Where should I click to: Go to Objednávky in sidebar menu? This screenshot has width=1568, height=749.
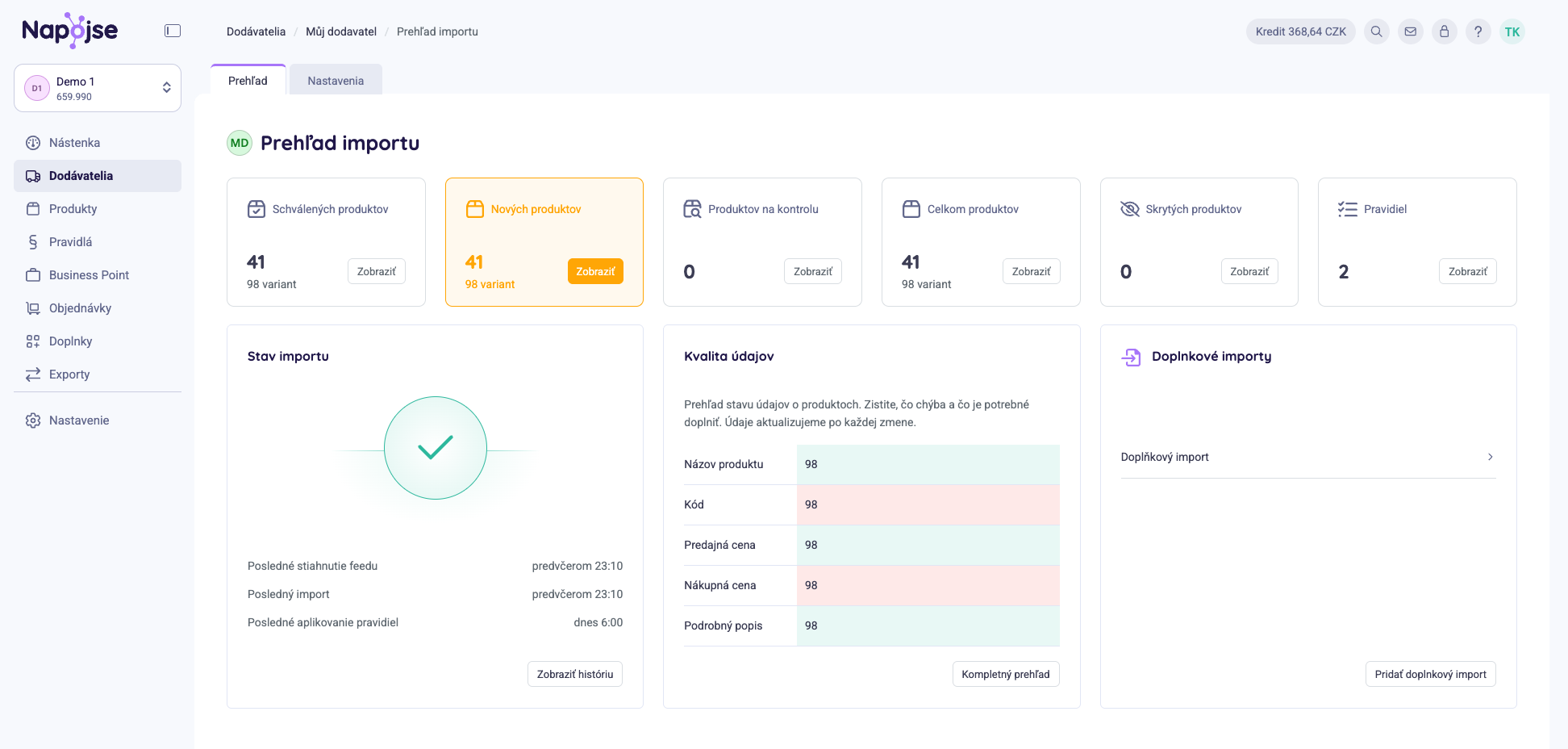coord(80,308)
